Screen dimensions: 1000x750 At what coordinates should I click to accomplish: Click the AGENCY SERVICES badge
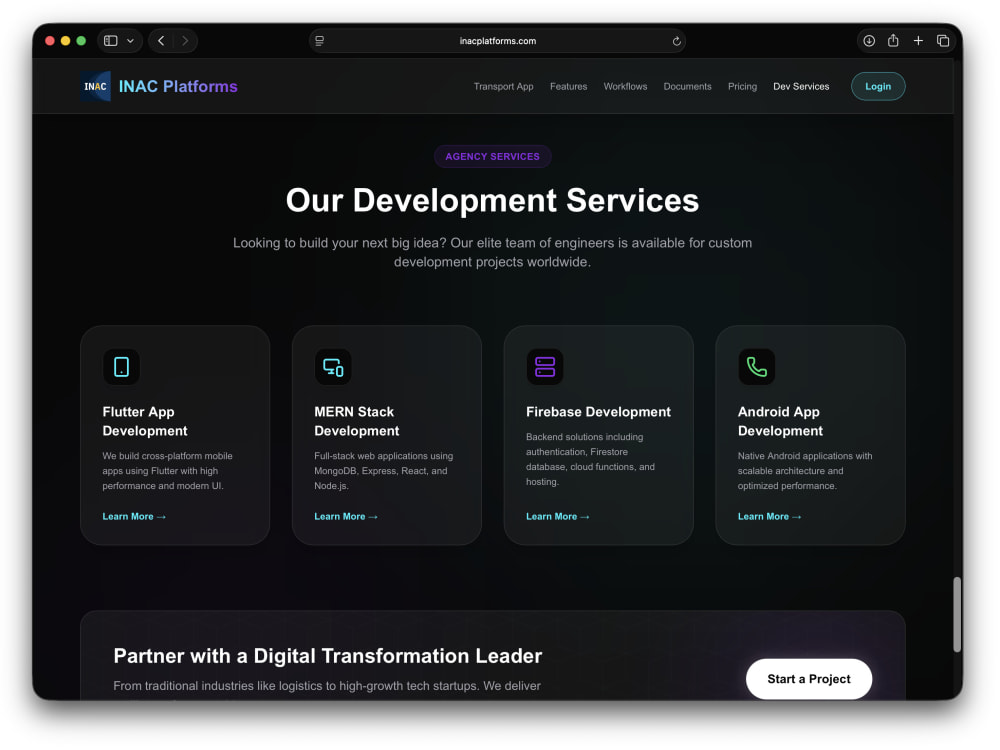[x=492, y=156]
